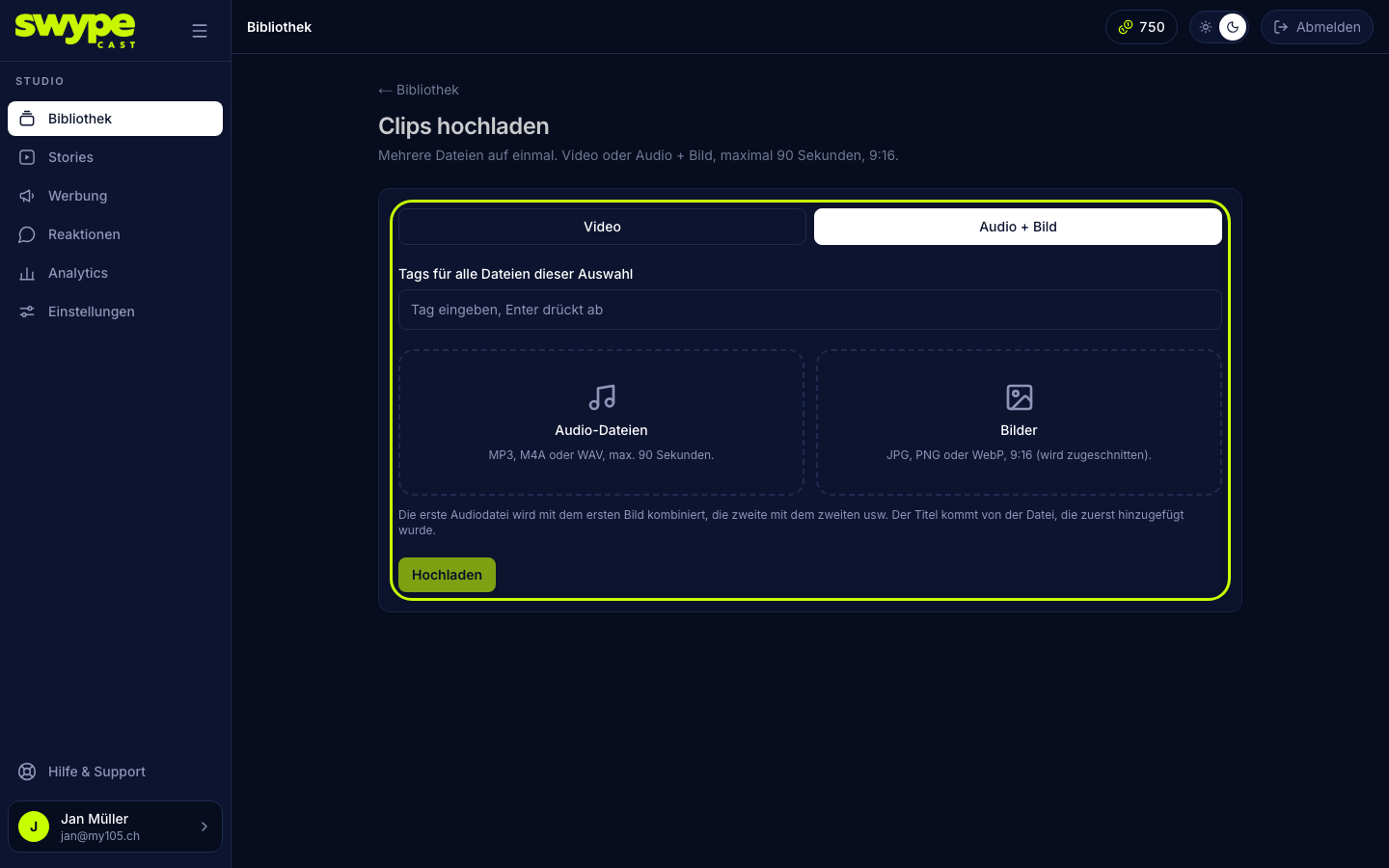Click the image picture icon
The height and width of the screenshot is (868, 1389).
(1020, 397)
